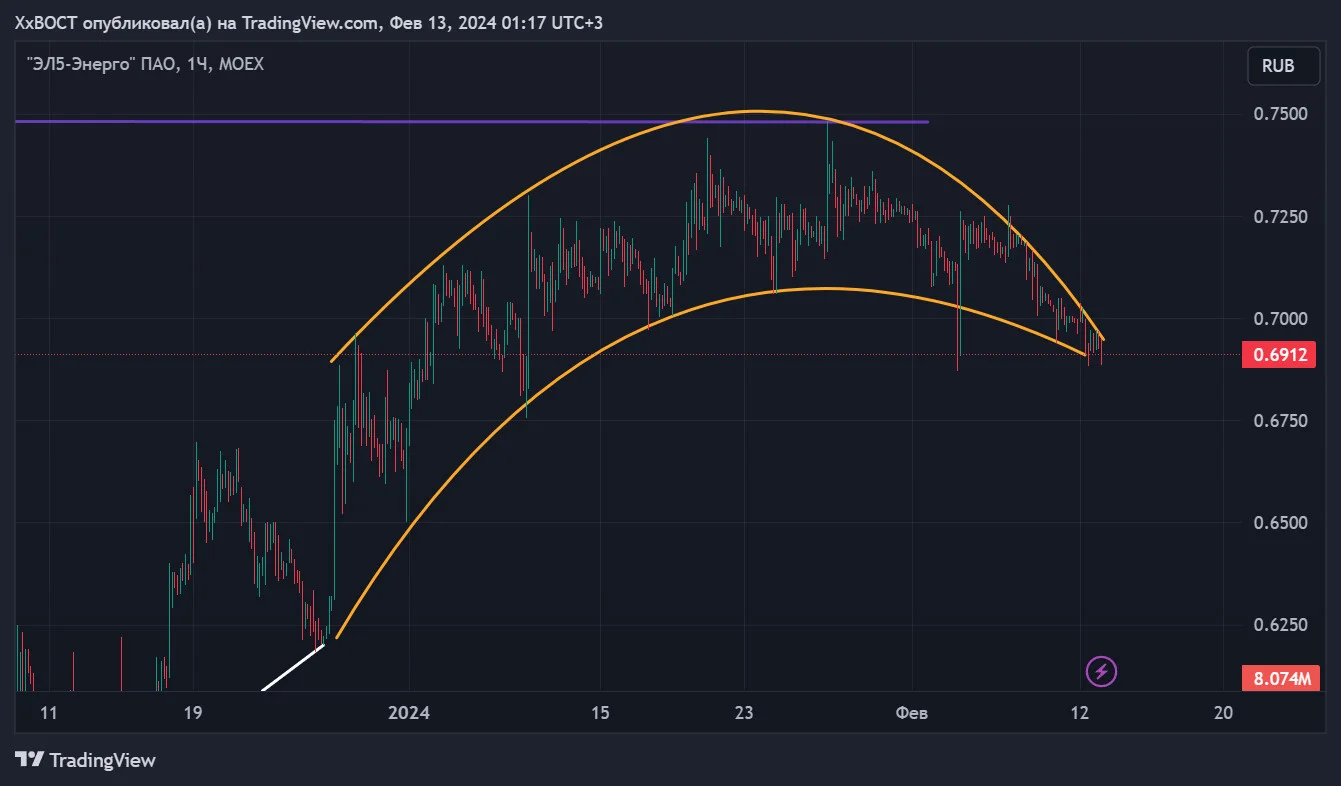Click the 8.074M volume label
This screenshot has height=786, width=1341.
[1280, 678]
